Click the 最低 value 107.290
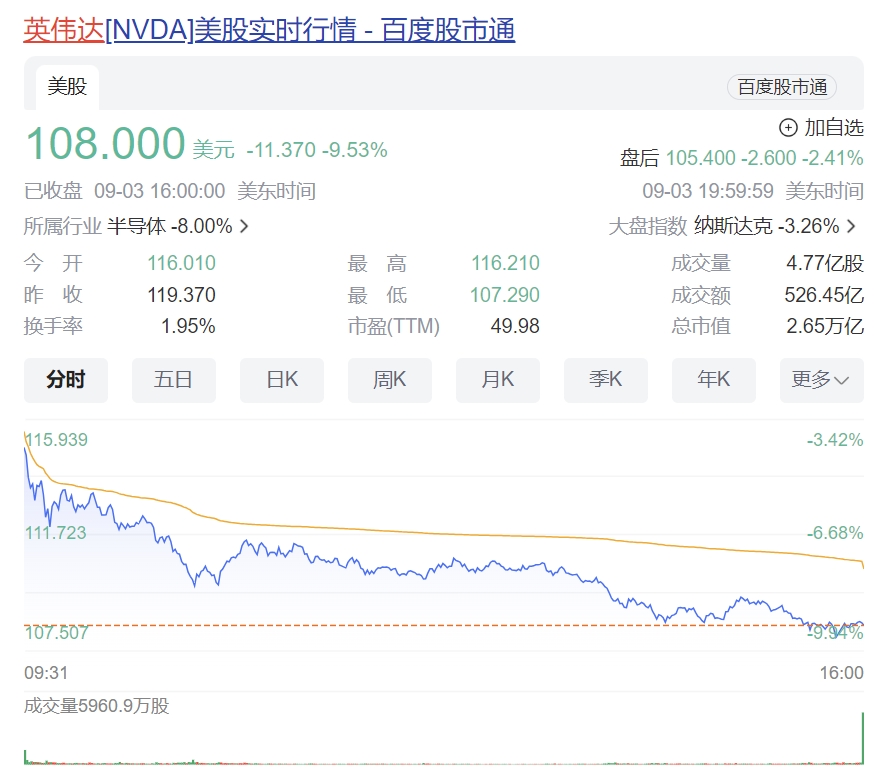 point(505,295)
